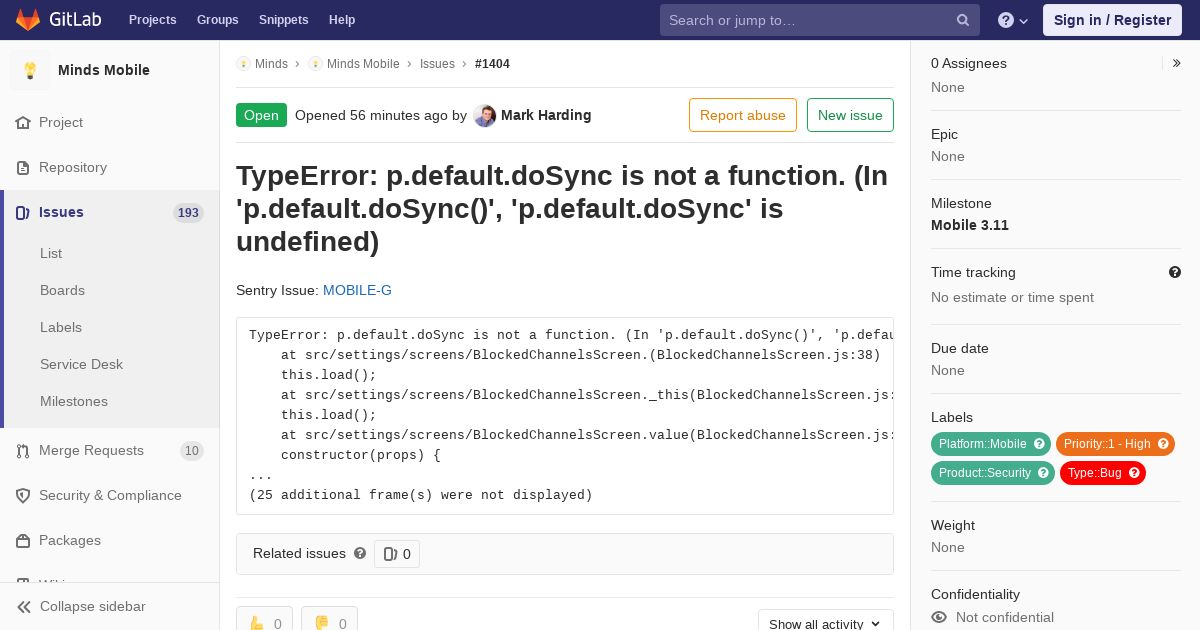
Task: Click the Not confidential eye icon
Action: coord(939,618)
